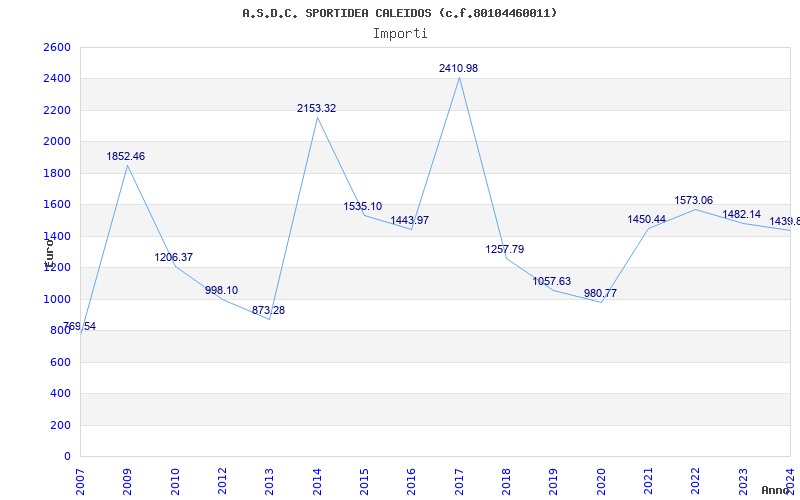Click the 769.54 data label

click(x=80, y=327)
